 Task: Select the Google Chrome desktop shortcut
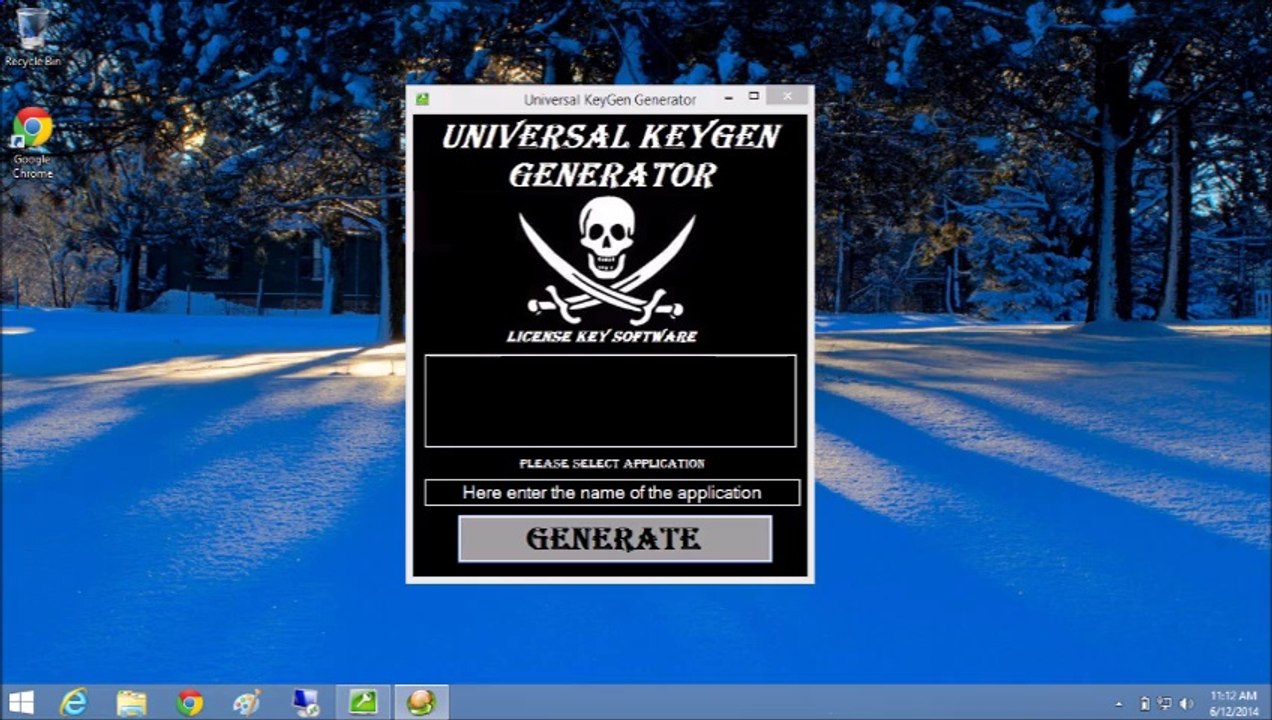(32, 143)
